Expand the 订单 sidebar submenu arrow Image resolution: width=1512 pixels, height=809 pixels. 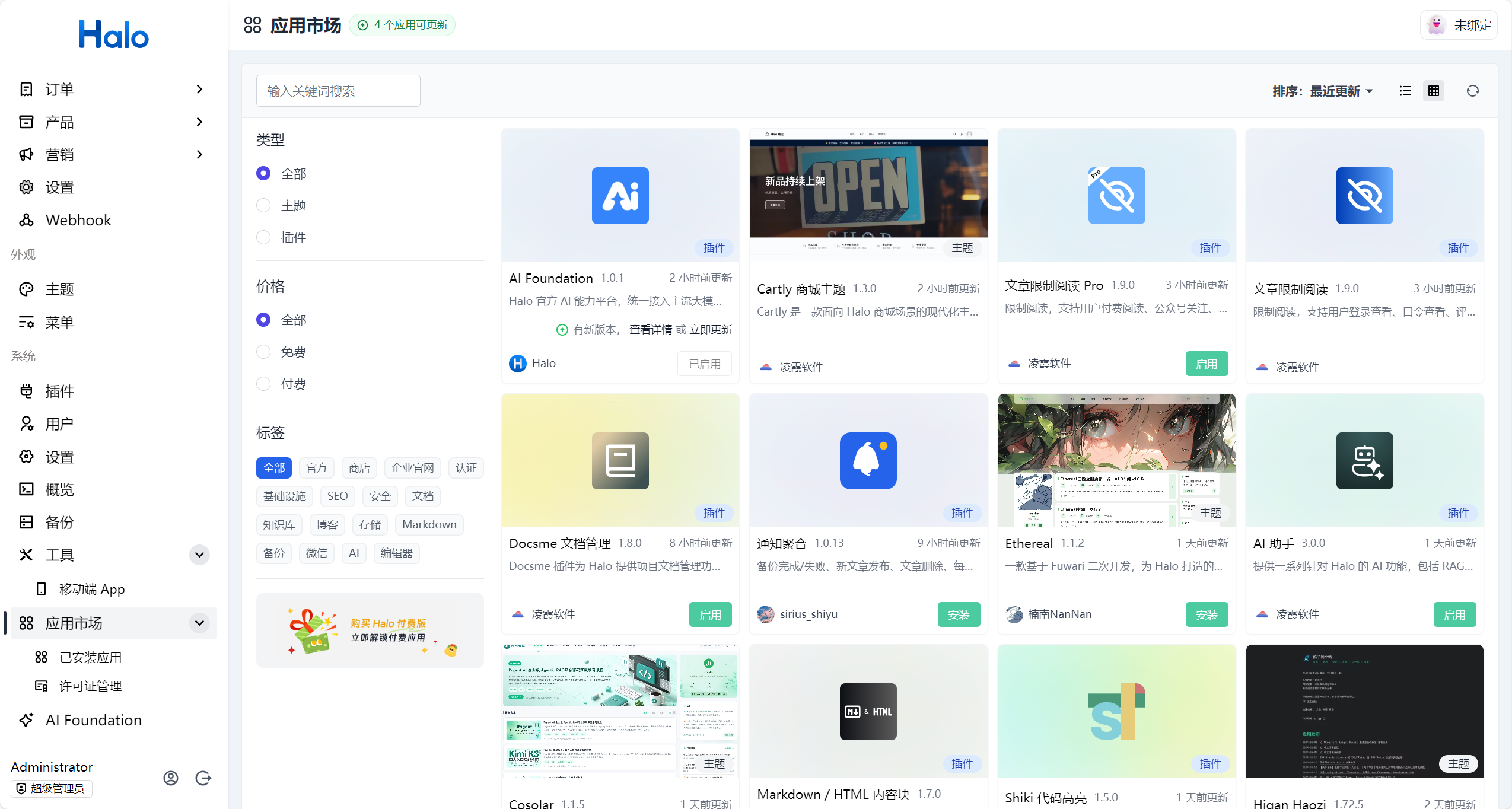(200, 89)
